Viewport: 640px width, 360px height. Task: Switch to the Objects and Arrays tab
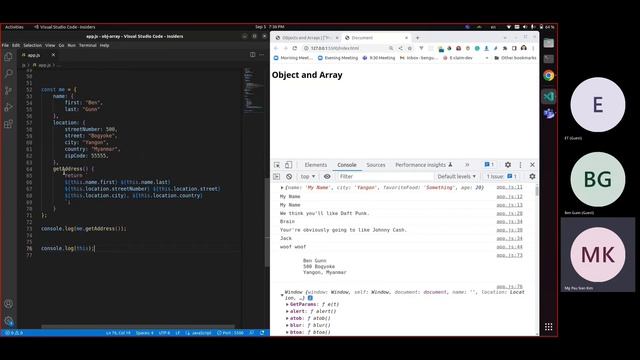307,38
